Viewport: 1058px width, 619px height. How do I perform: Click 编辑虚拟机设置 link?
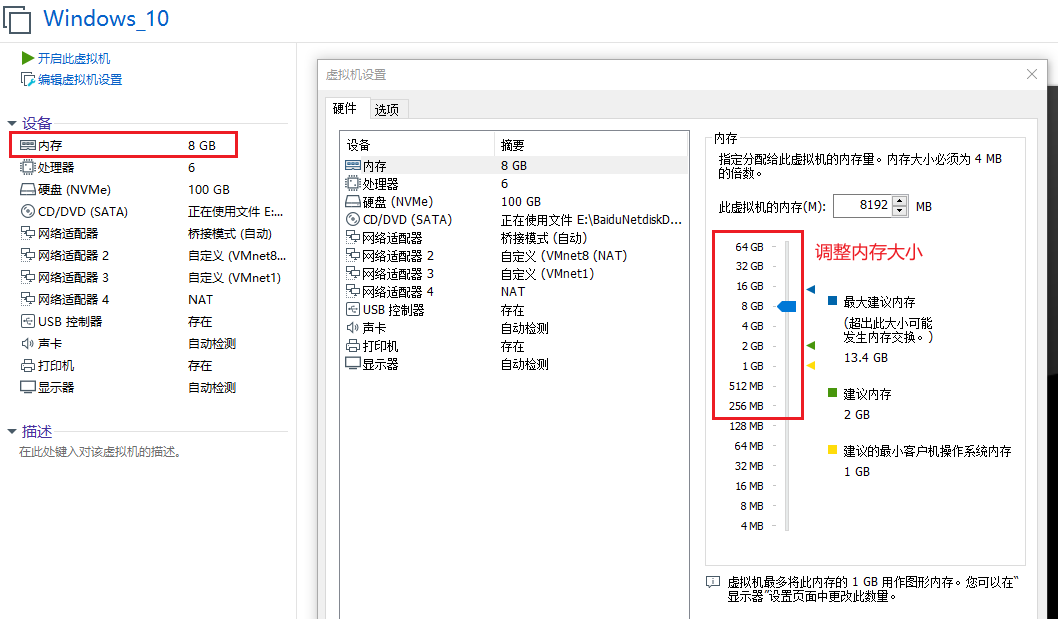pyautogui.click(x=80, y=80)
